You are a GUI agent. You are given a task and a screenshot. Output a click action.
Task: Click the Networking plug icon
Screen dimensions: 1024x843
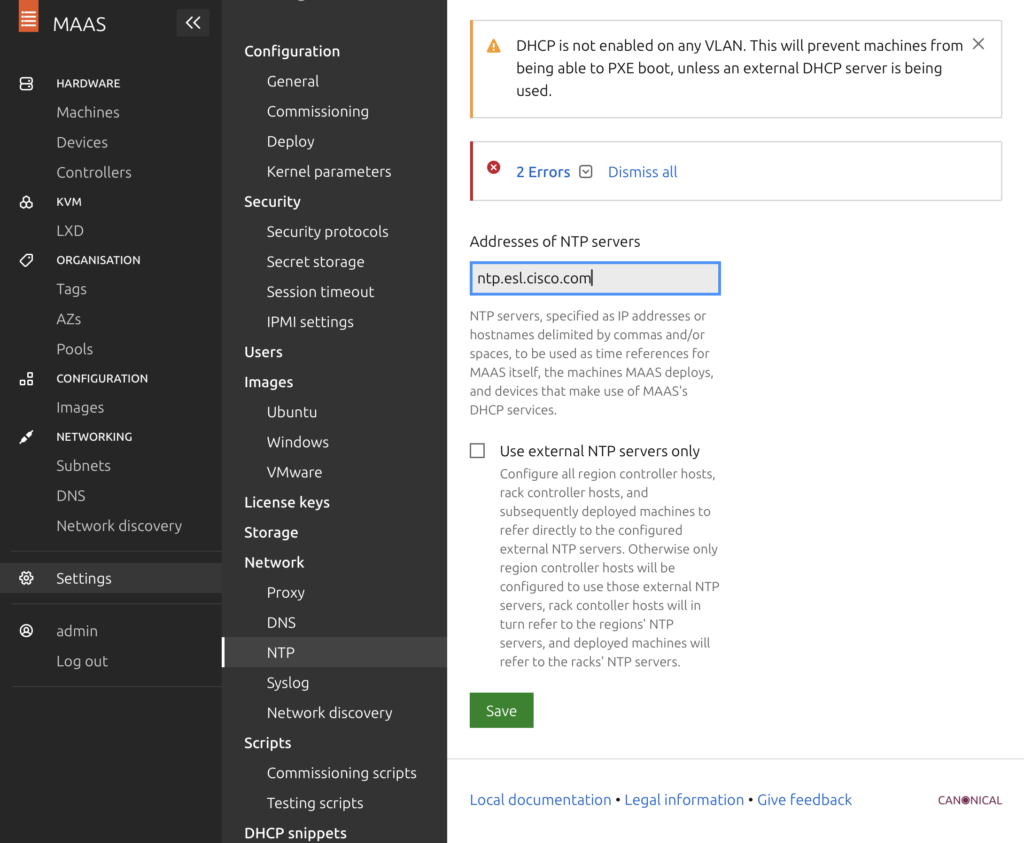tap(26, 437)
